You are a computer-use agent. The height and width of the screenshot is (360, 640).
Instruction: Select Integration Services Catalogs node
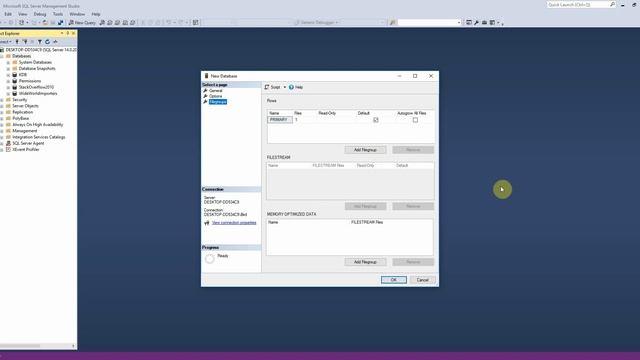click(38, 137)
